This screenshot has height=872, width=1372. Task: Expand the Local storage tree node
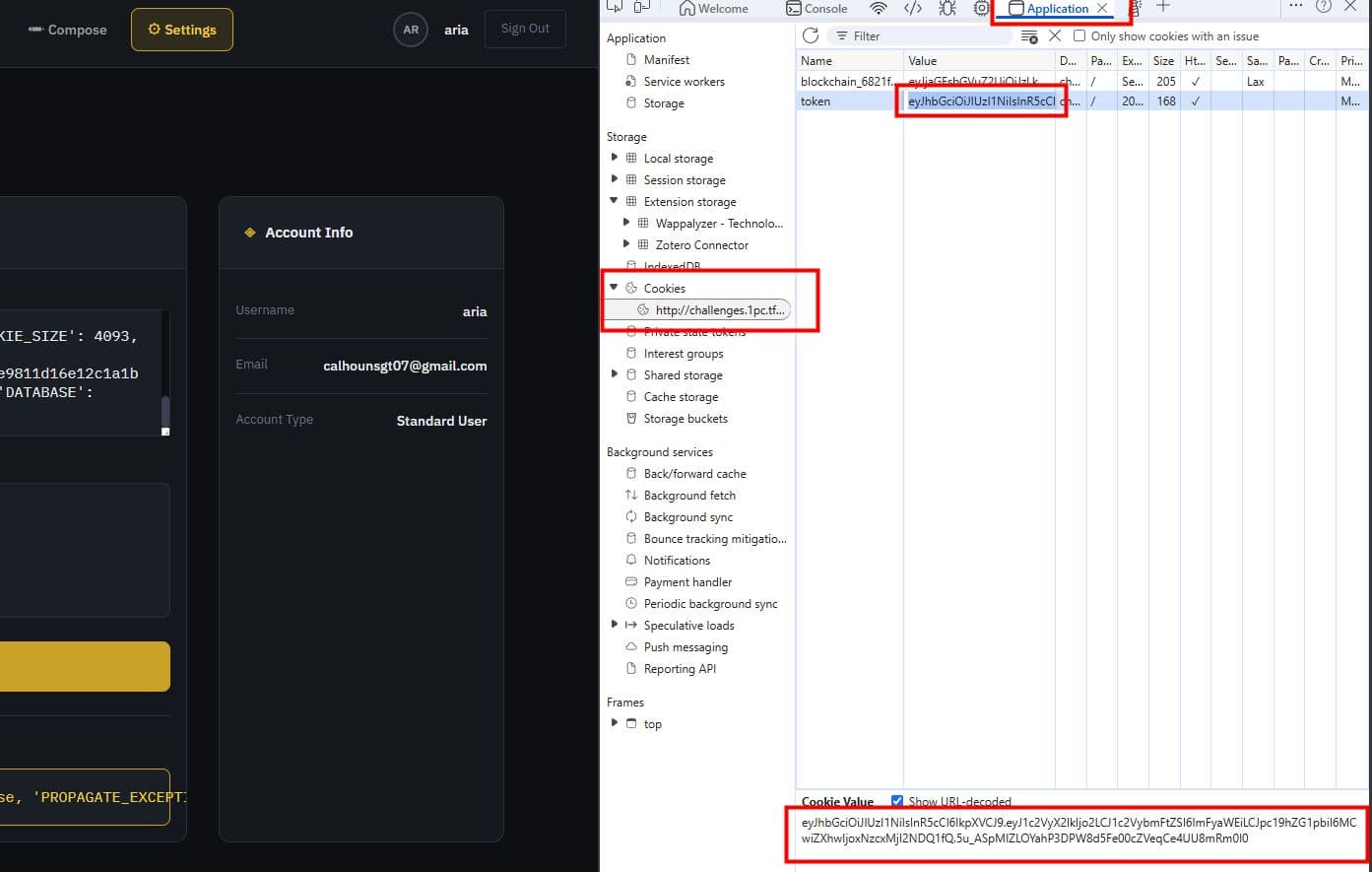point(615,158)
